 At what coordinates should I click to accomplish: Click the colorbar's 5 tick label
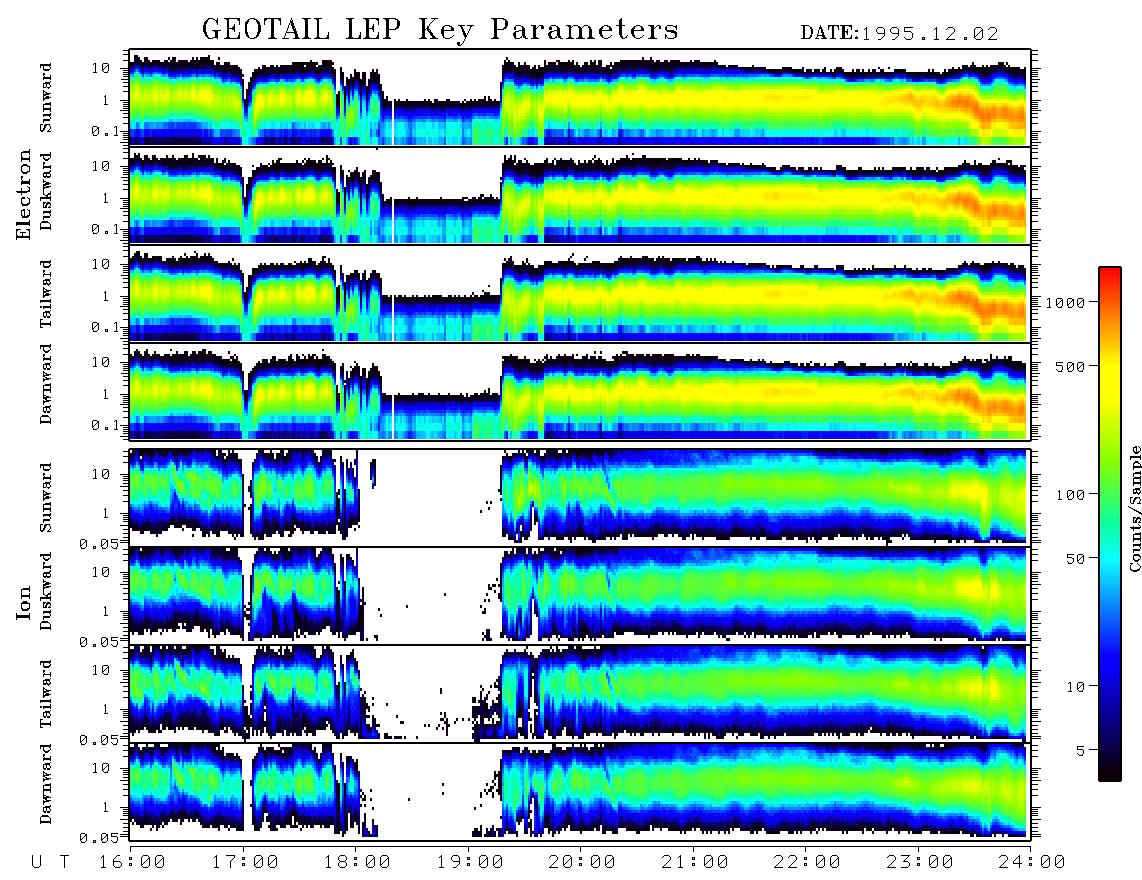pos(1080,750)
